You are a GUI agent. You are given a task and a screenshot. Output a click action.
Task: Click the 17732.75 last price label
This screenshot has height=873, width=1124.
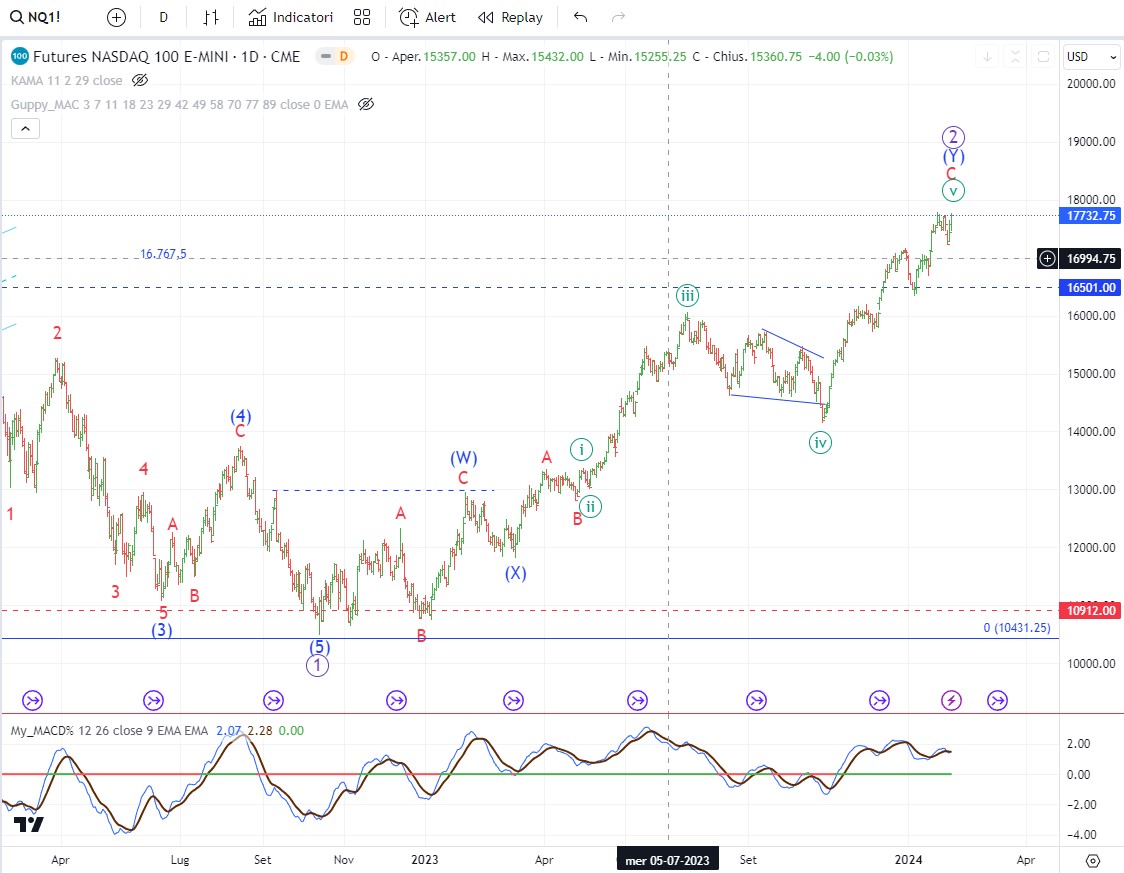point(1090,215)
